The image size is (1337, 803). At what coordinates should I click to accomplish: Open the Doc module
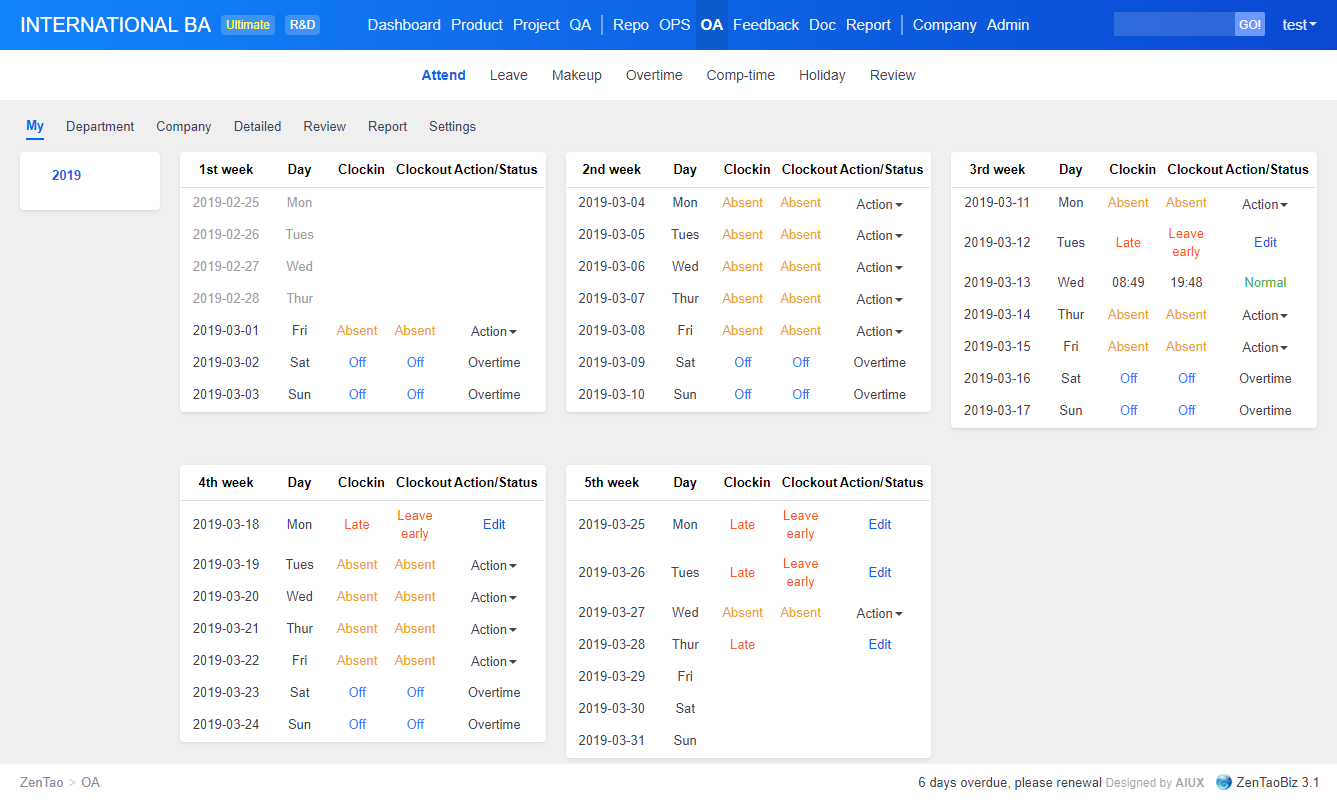tap(822, 25)
